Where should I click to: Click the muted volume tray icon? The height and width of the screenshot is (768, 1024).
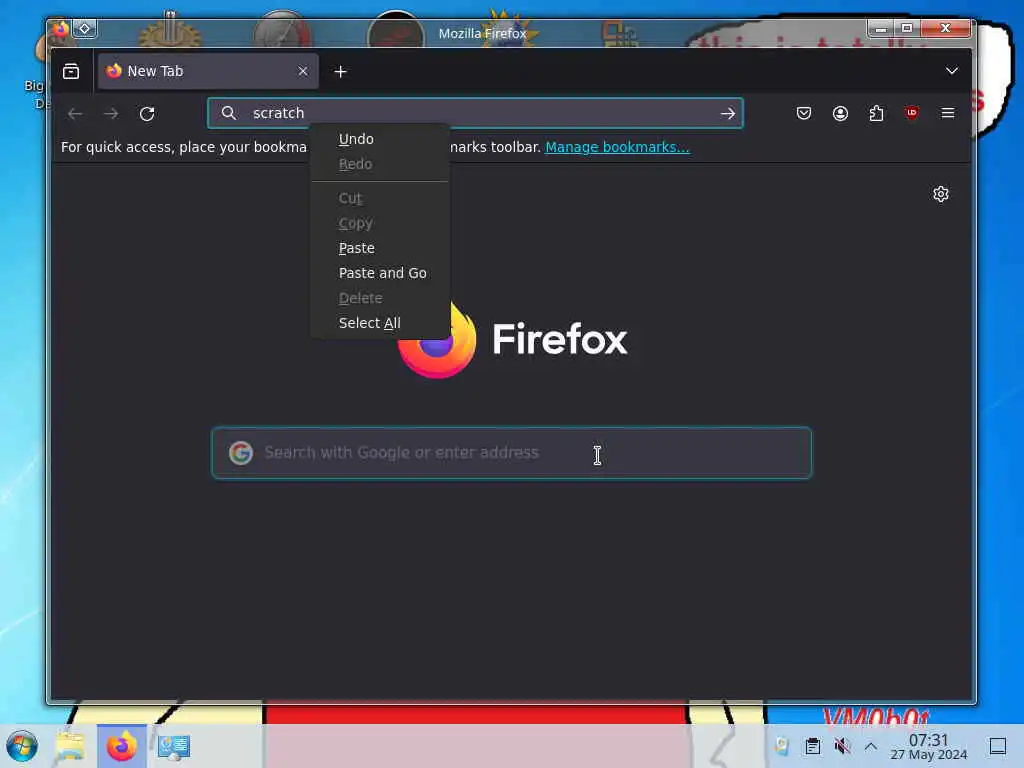(842, 746)
